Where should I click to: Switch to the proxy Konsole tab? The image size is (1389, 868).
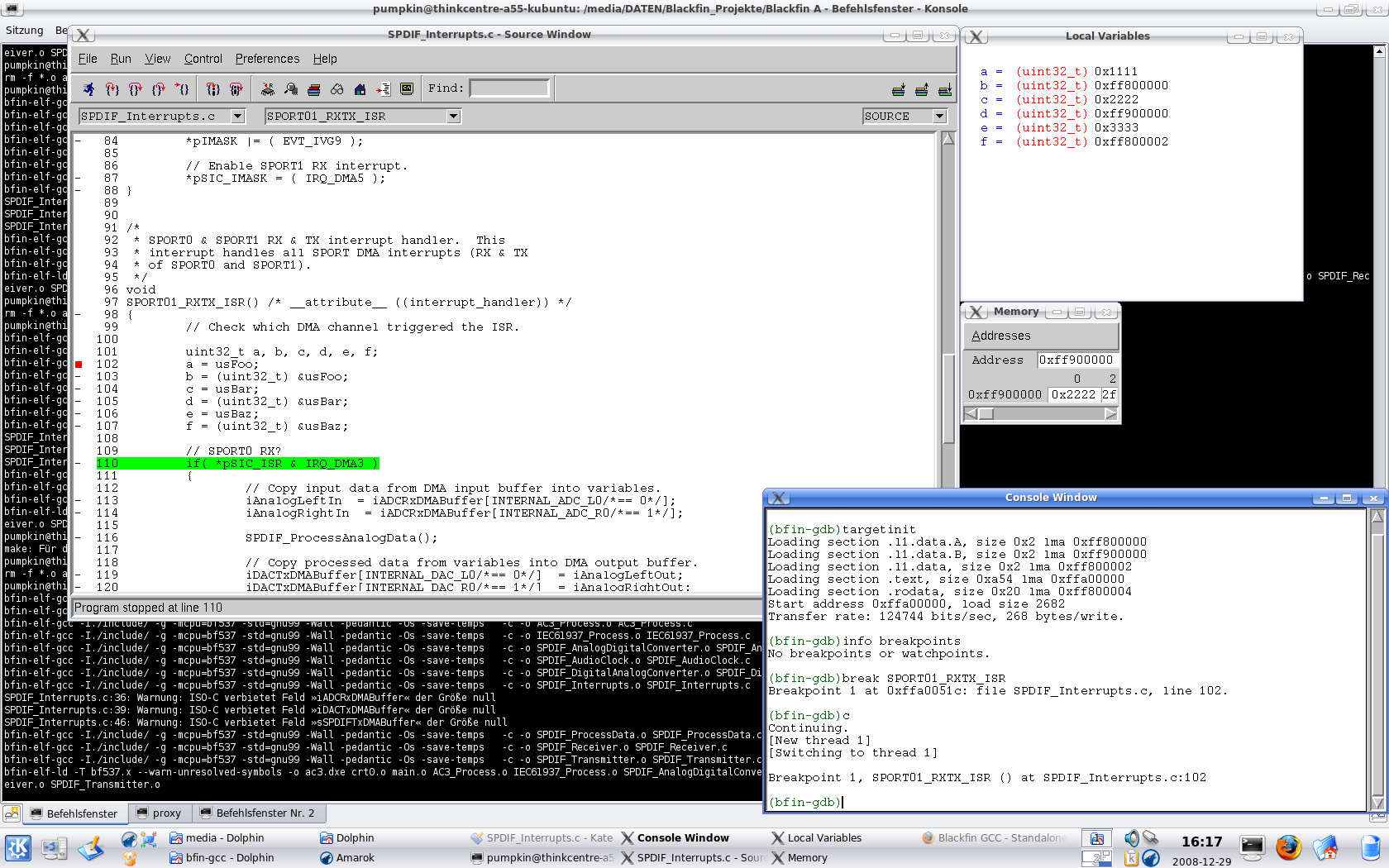pyautogui.click(x=160, y=813)
